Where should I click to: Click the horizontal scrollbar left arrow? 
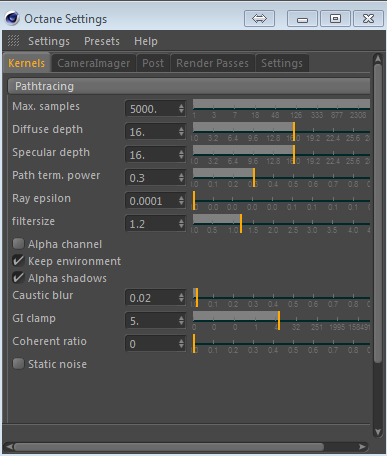(x=10, y=447)
